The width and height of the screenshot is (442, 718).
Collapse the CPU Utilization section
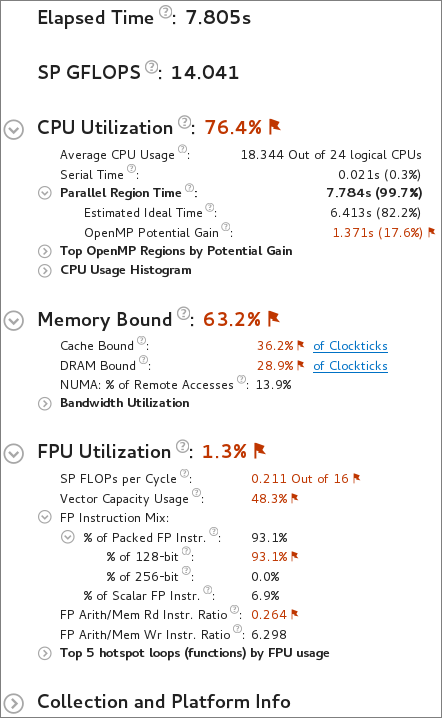14,130
